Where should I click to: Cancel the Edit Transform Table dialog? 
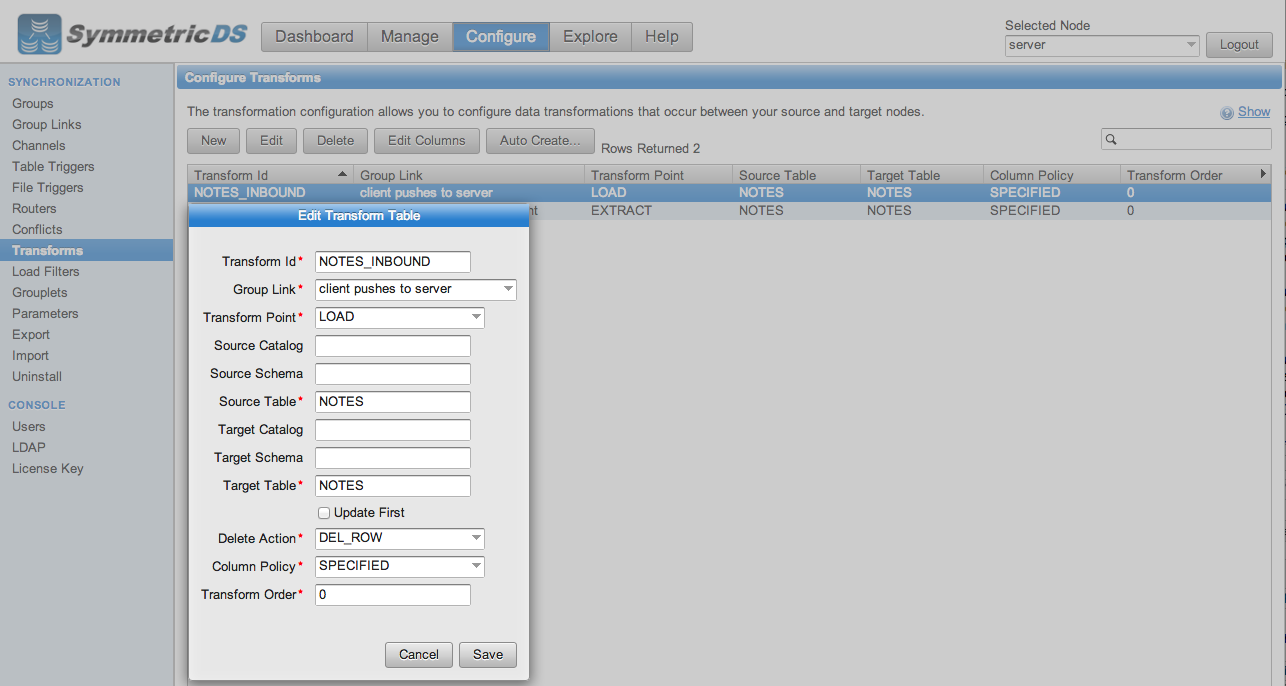(419, 655)
